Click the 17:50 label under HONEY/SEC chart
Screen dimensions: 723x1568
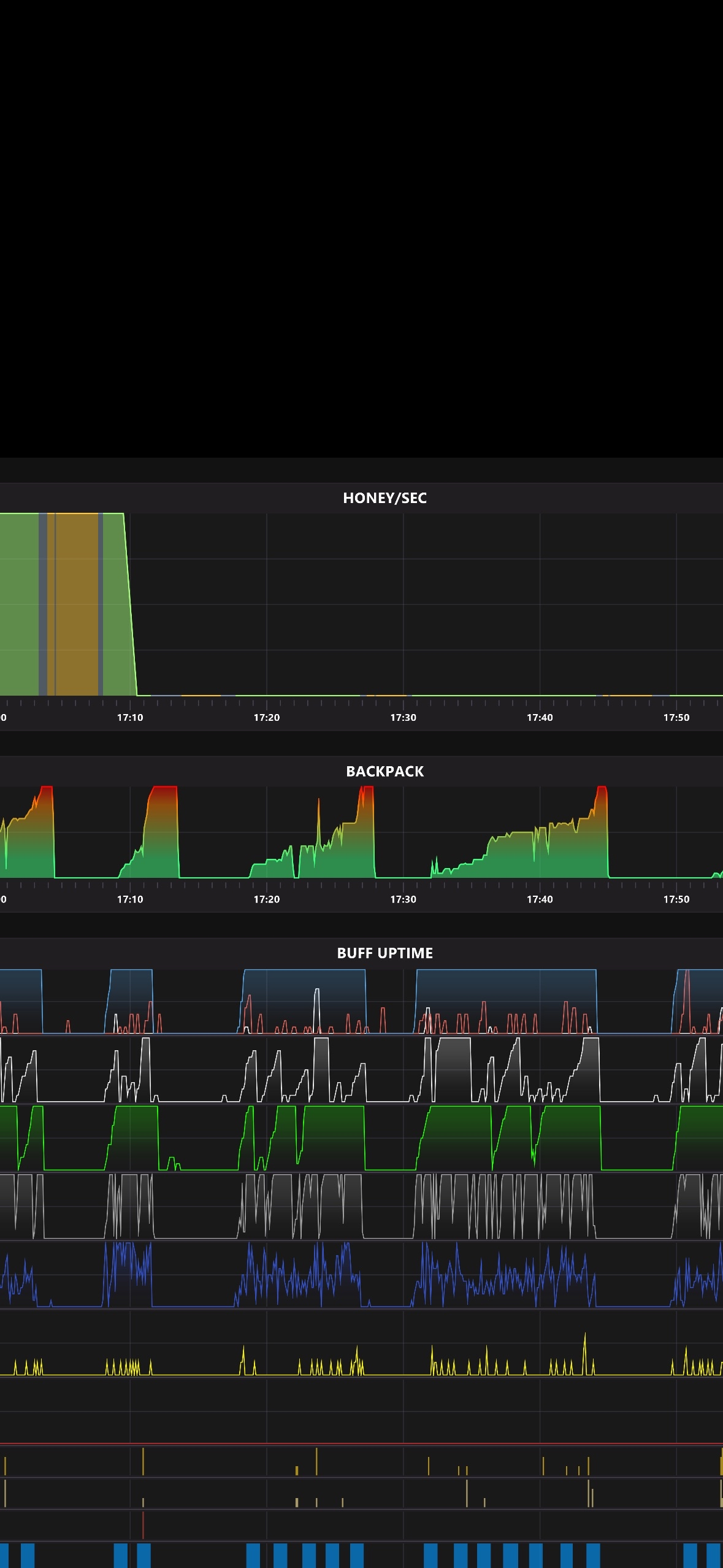coord(676,717)
